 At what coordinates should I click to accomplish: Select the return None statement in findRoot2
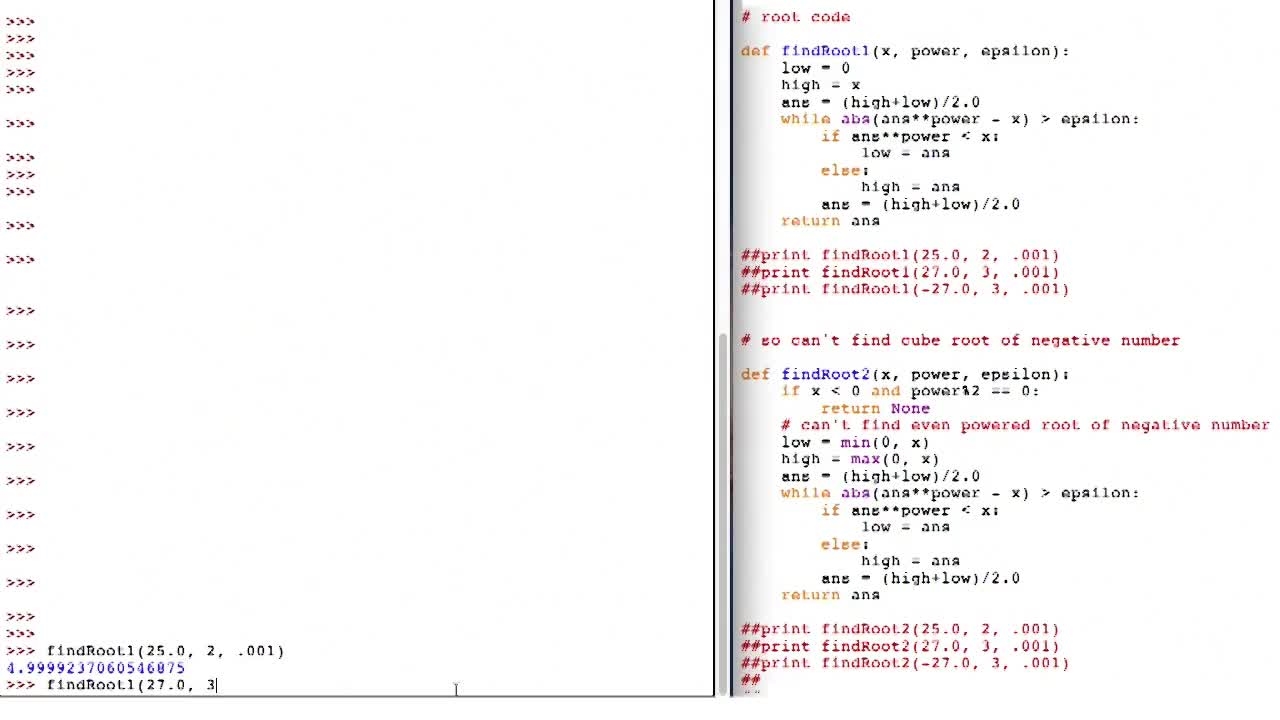coord(880,408)
